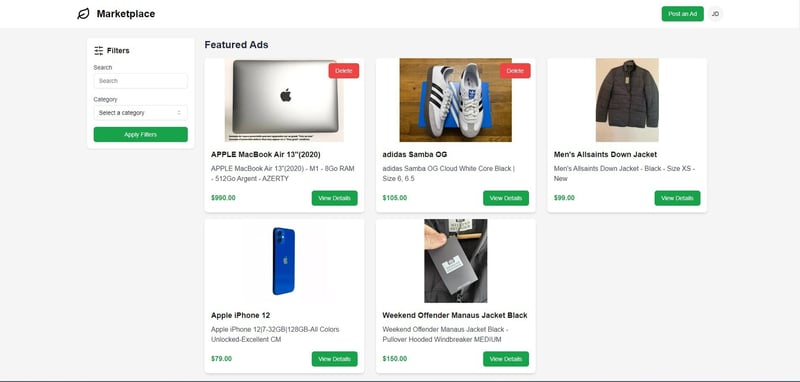This screenshot has width=800, height=382.
Task: Click the blue iPhone 12 image
Action: (x=284, y=261)
